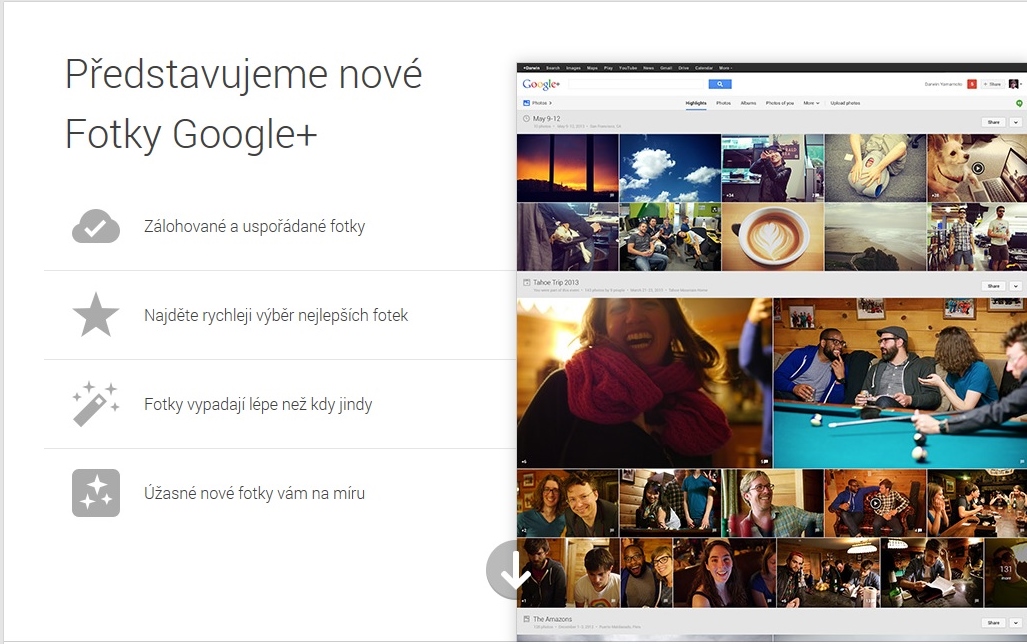Click Upload photos in the tab bar
Screen dimensions: 1027x644
click(x=845, y=103)
